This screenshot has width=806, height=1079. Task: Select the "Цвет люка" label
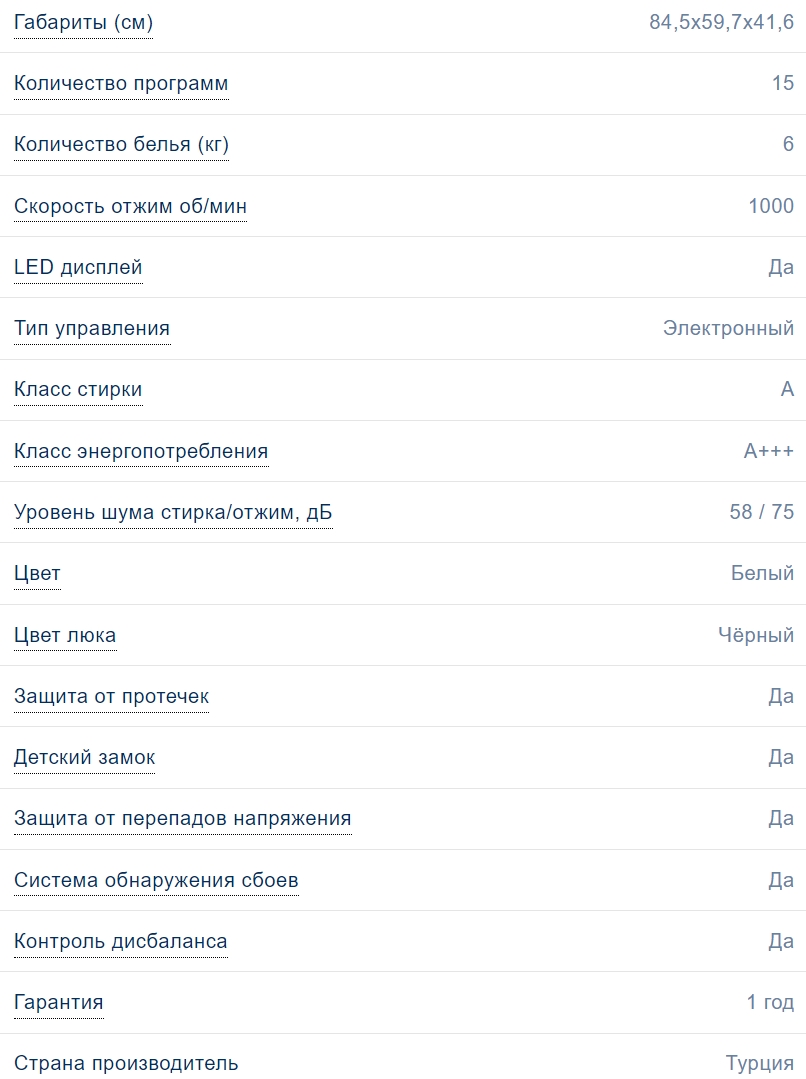[x=65, y=635]
